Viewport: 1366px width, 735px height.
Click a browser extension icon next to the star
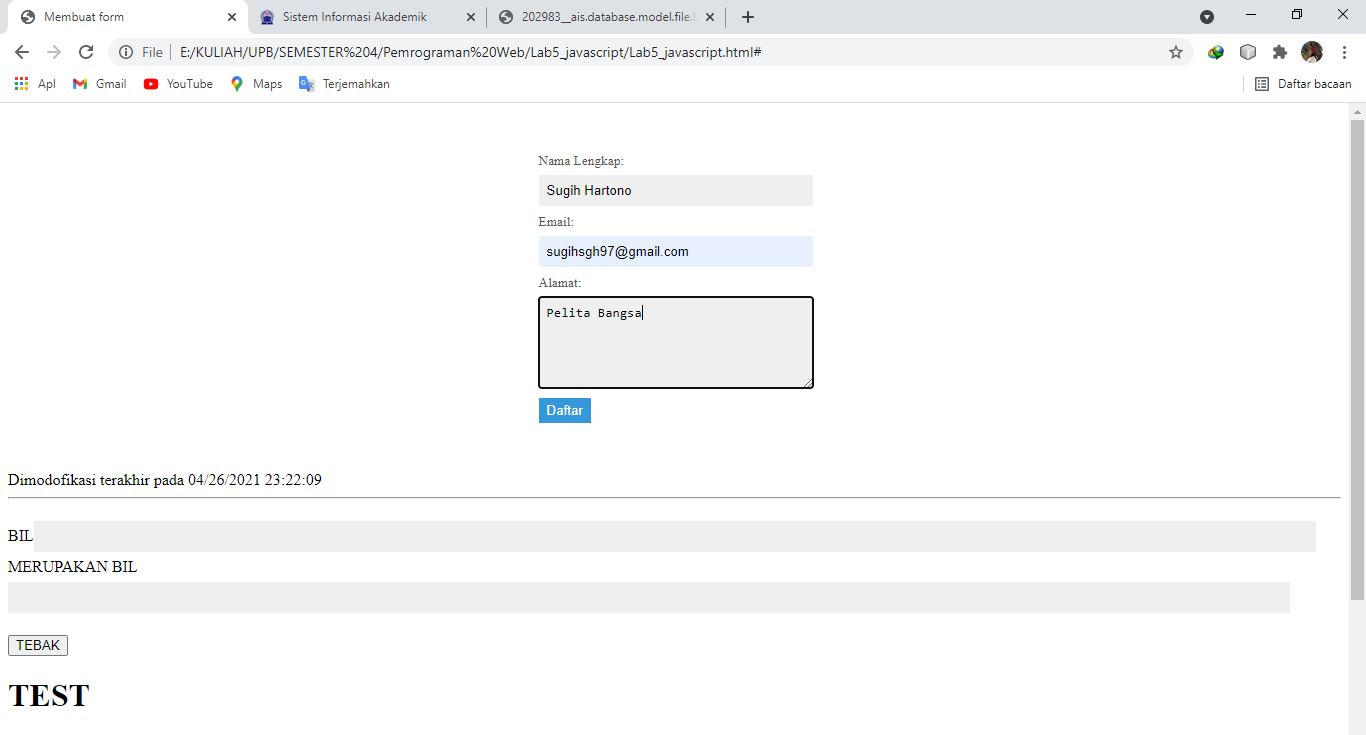pos(1215,51)
